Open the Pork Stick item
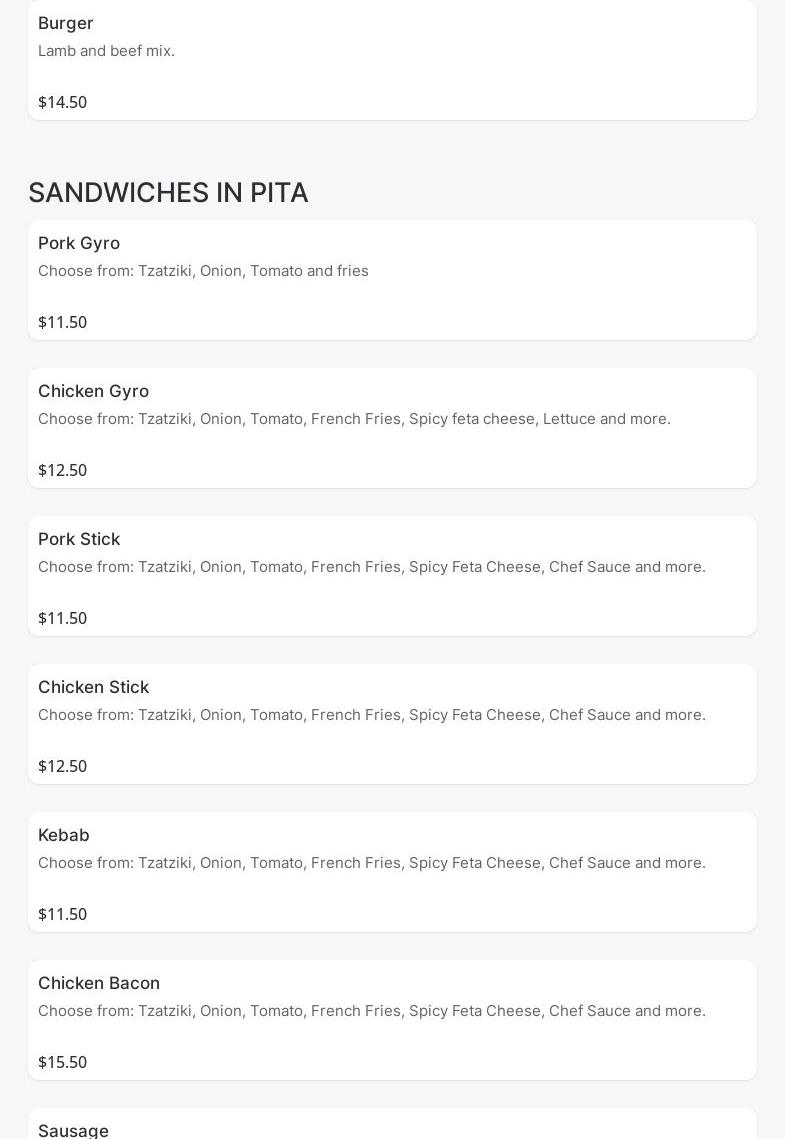785x1139 pixels. (79, 539)
